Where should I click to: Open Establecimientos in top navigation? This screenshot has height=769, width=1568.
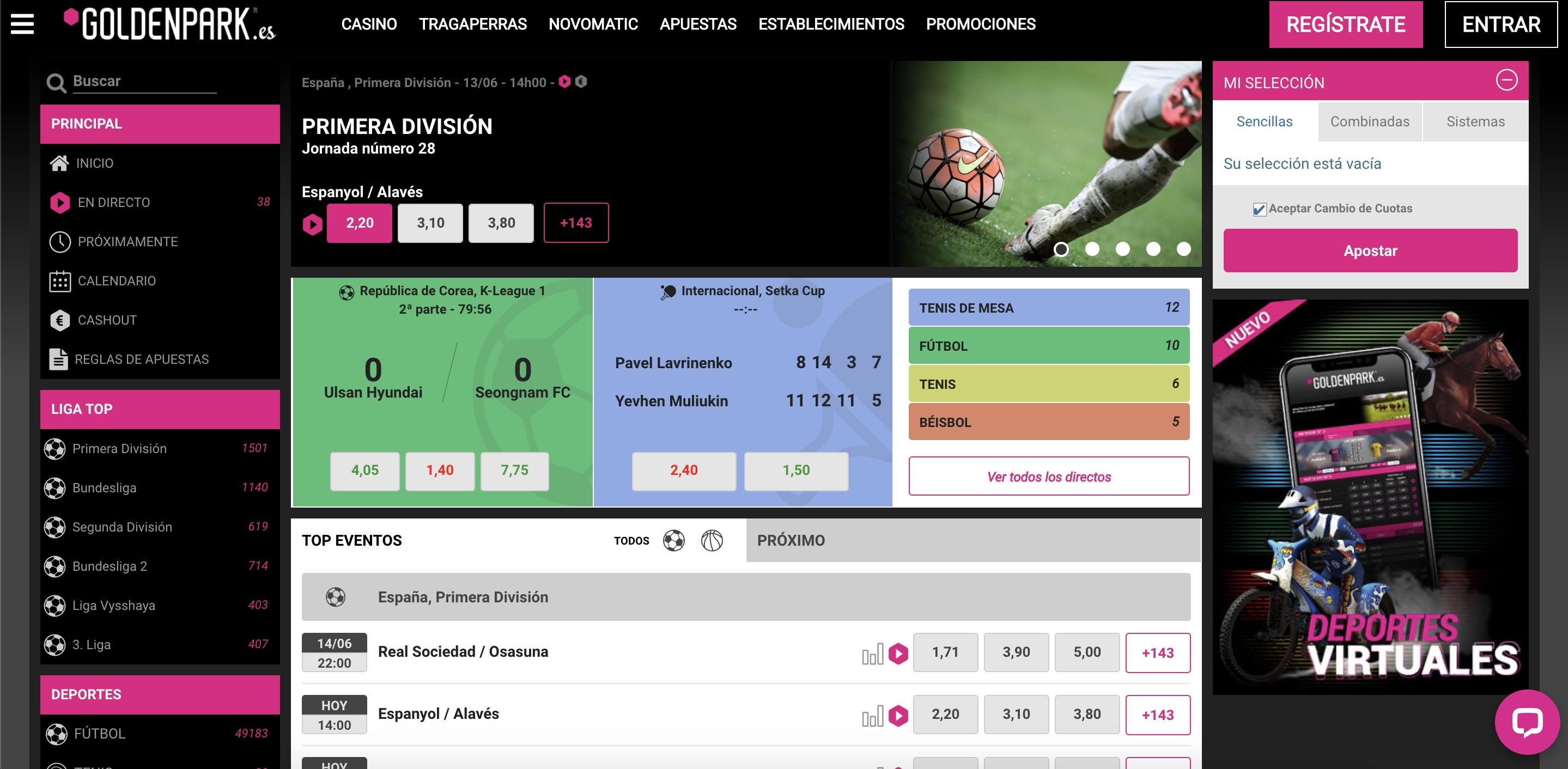coord(831,25)
